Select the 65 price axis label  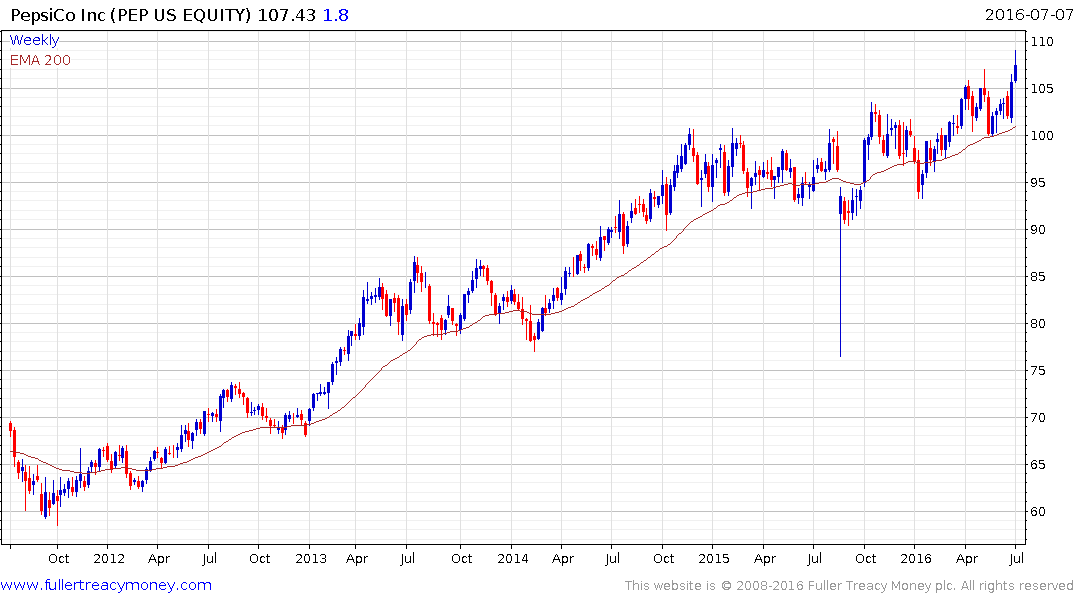1038,465
